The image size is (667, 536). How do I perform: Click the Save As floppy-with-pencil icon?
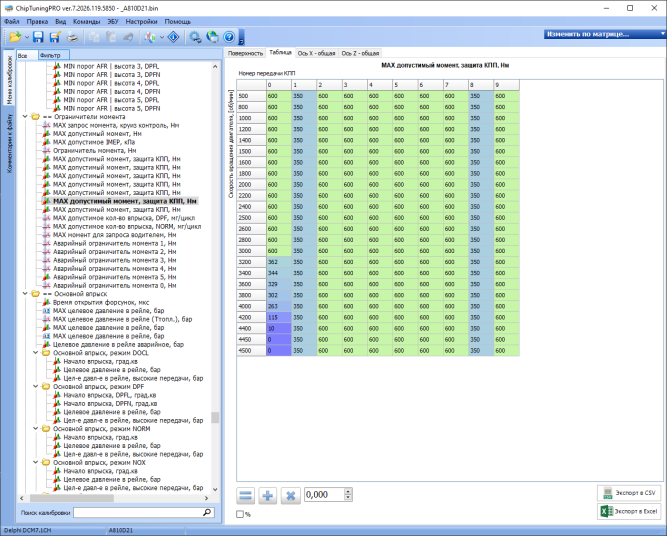(x=55, y=37)
